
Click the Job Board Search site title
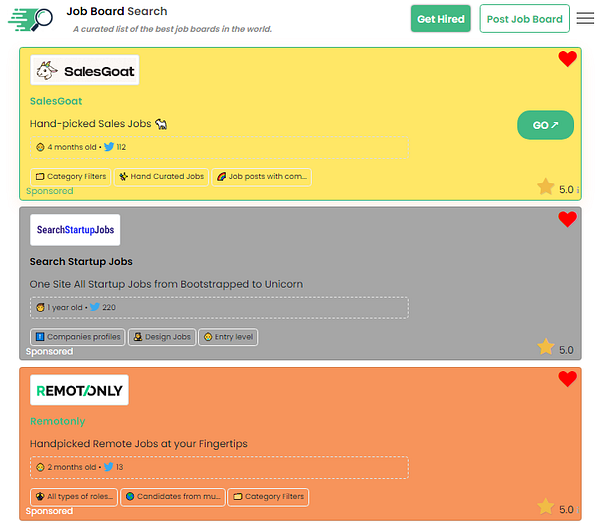pyautogui.click(x=117, y=11)
